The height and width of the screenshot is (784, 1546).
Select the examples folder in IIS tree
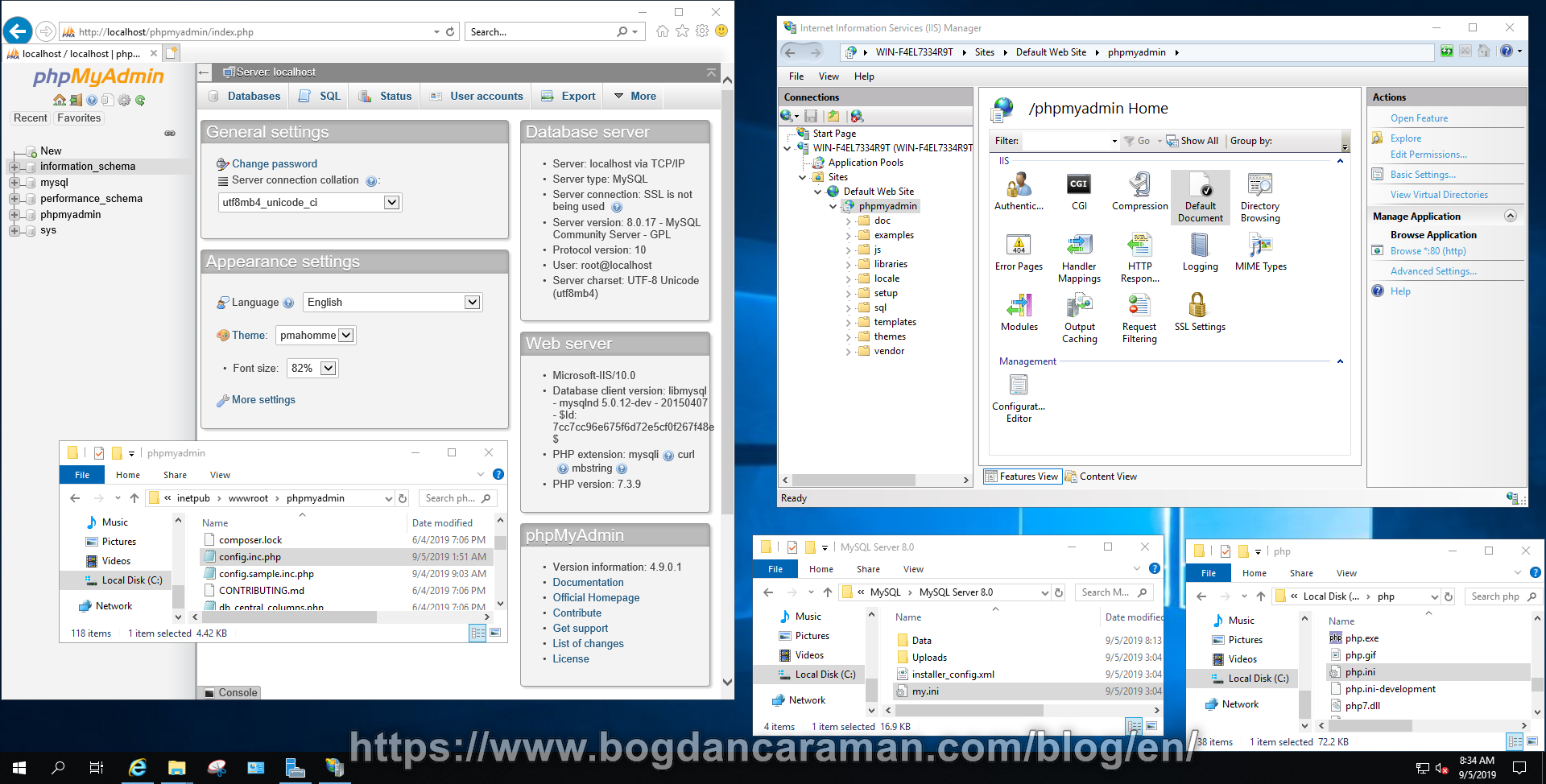point(894,235)
